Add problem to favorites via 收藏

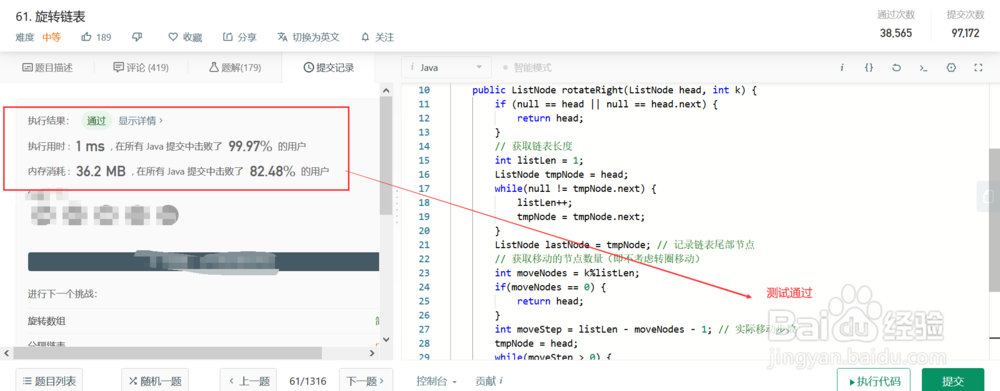[185, 37]
